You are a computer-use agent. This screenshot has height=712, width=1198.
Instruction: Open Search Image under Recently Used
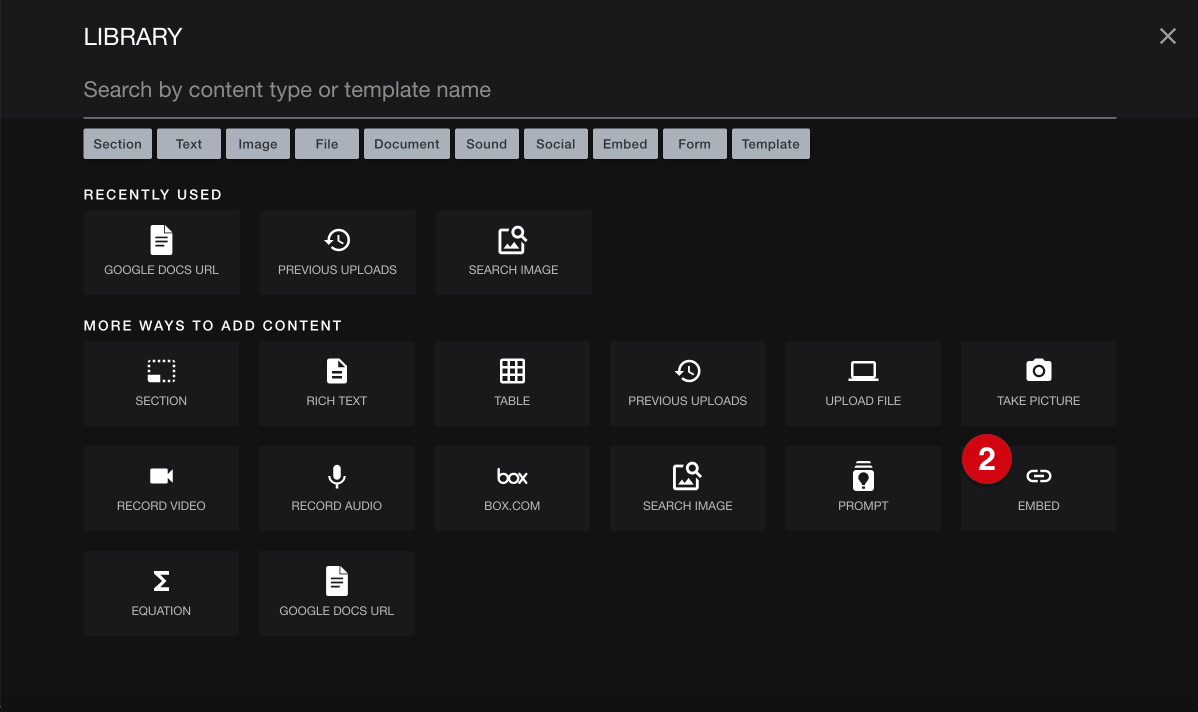pos(513,252)
